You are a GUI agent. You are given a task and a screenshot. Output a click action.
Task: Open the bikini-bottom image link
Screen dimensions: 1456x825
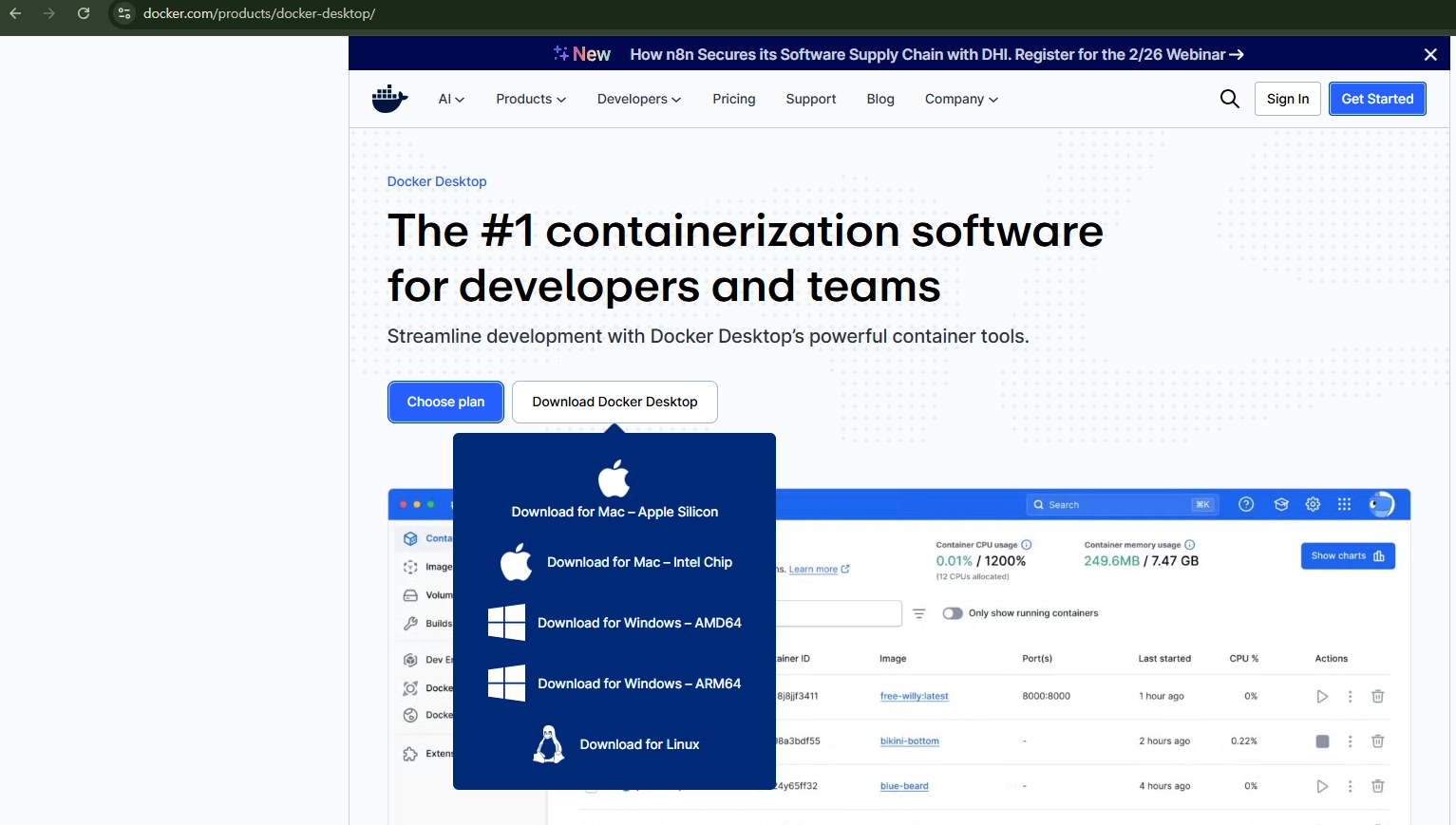point(909,741)
